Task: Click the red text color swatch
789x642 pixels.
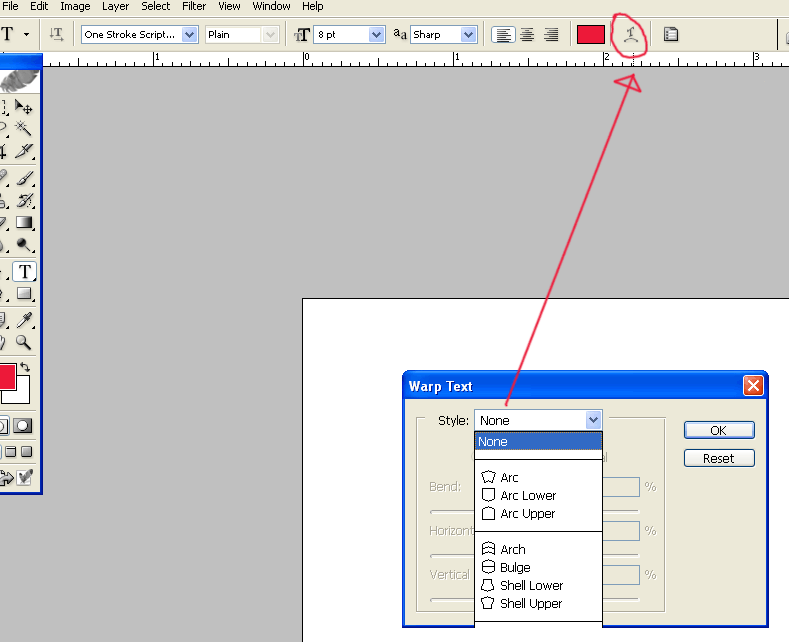Action: (x=591, y=35)
